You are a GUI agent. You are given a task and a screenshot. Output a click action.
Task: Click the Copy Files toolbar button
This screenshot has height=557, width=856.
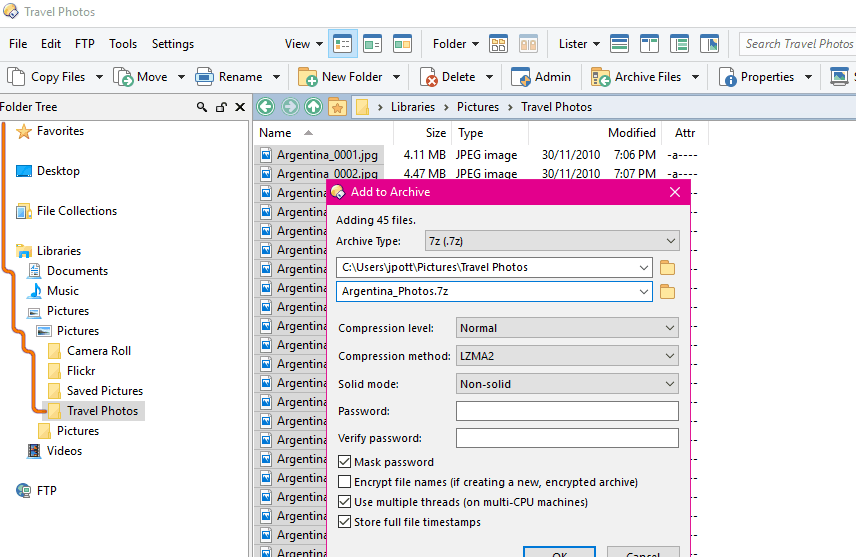tap(47, 77)
